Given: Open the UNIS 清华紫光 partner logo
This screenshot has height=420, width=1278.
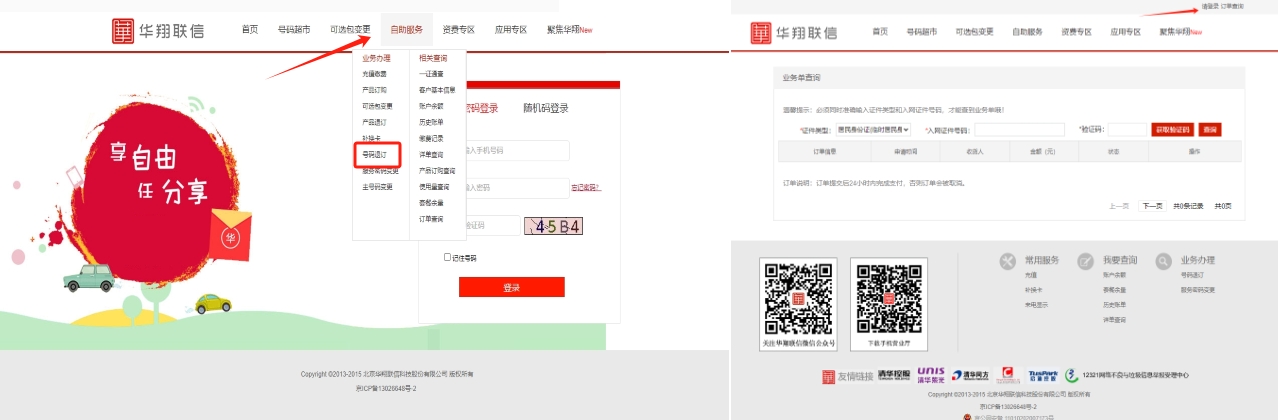Looking at the screenshot, I should pyautogui.click(x=930, y=375).
